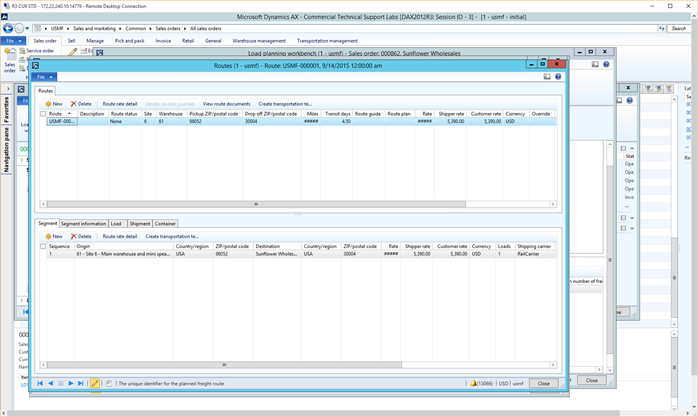Go to last record navigation arrow

pyautogui.click(x=81, y=383)
